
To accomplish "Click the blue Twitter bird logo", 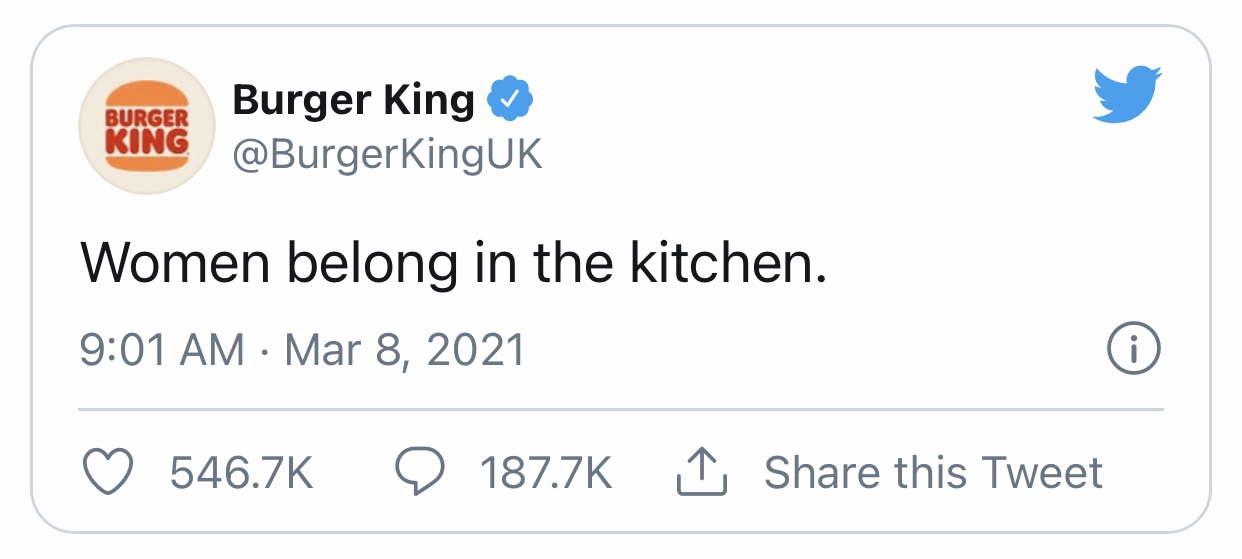I will click(1127, 93).
